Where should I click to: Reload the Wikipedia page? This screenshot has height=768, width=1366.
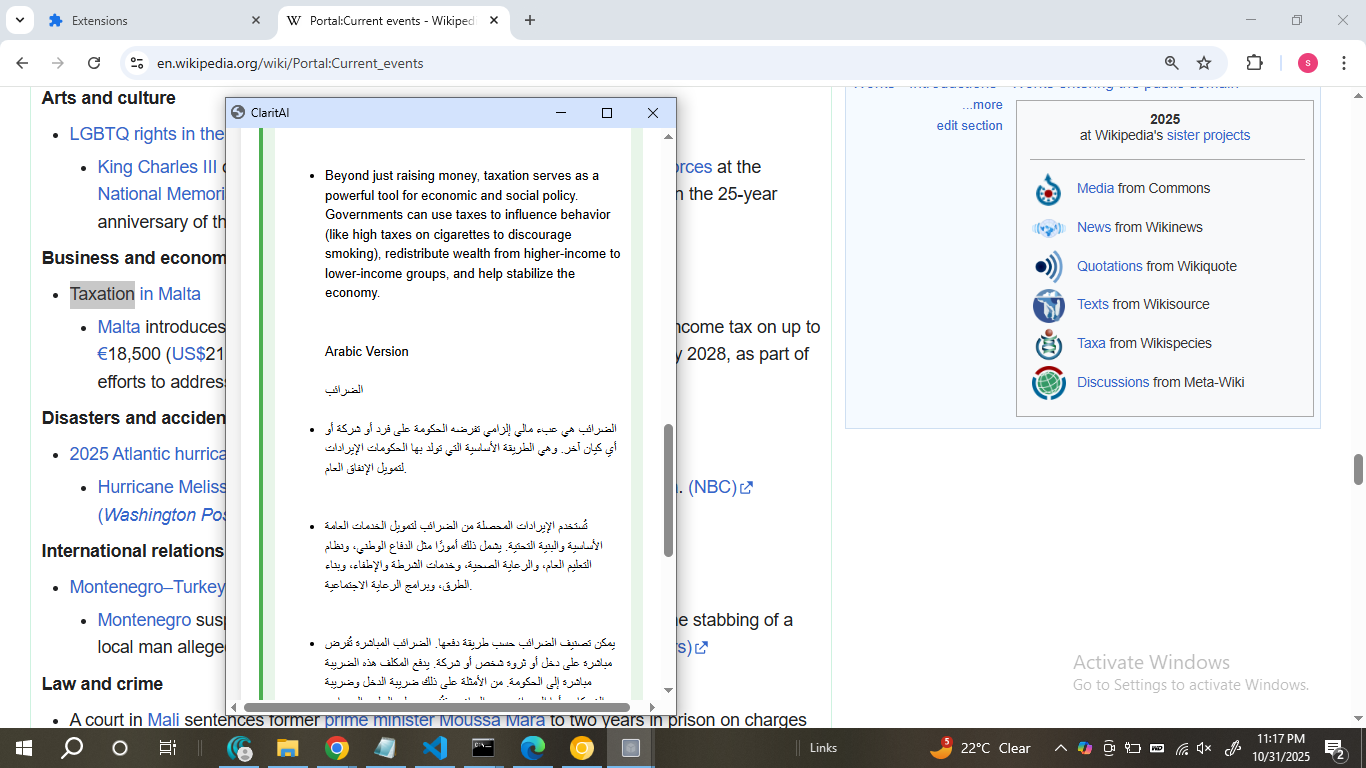[94, 63]
